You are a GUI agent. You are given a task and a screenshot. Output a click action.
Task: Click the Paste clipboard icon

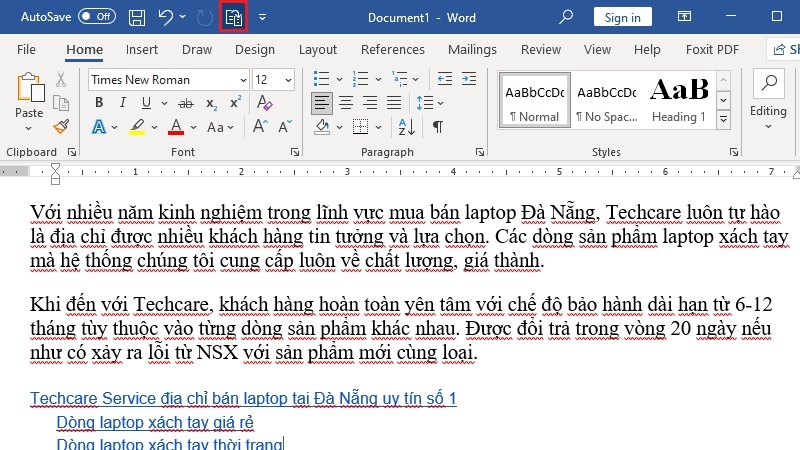coord(29,87)
